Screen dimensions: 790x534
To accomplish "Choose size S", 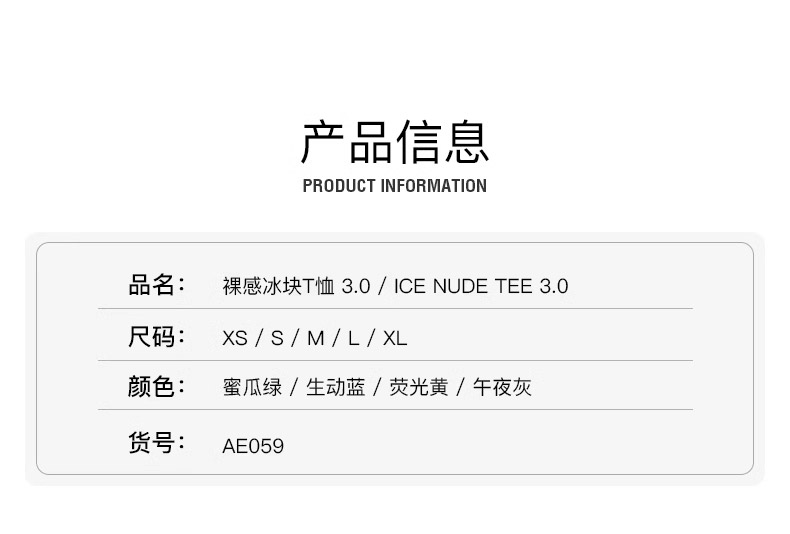I will 277,338.
